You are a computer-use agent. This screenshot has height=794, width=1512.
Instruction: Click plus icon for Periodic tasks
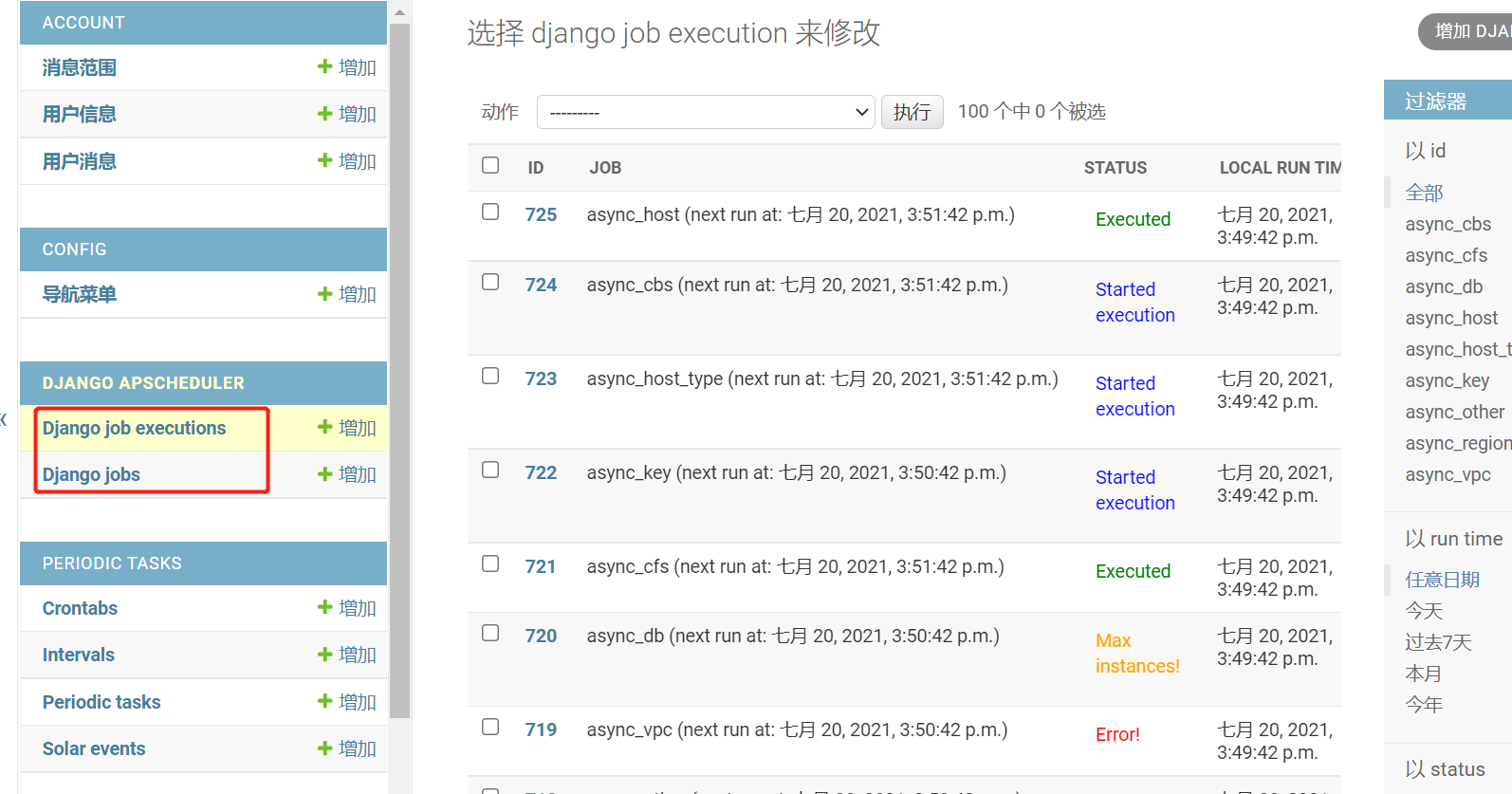(x=325, y=701)
